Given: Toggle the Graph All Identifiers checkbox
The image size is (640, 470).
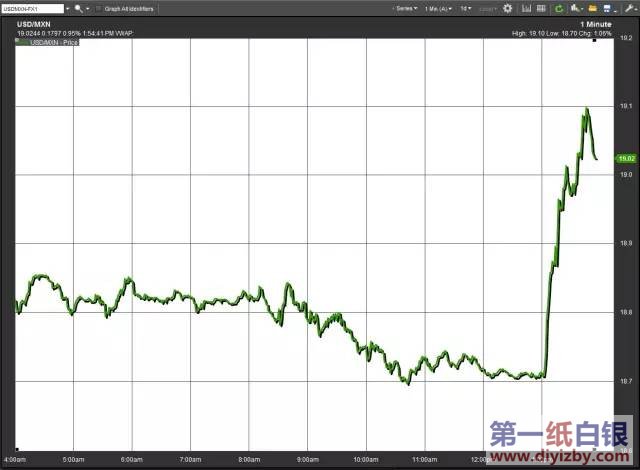Looking at the screenshot, I should coord(97,8).
